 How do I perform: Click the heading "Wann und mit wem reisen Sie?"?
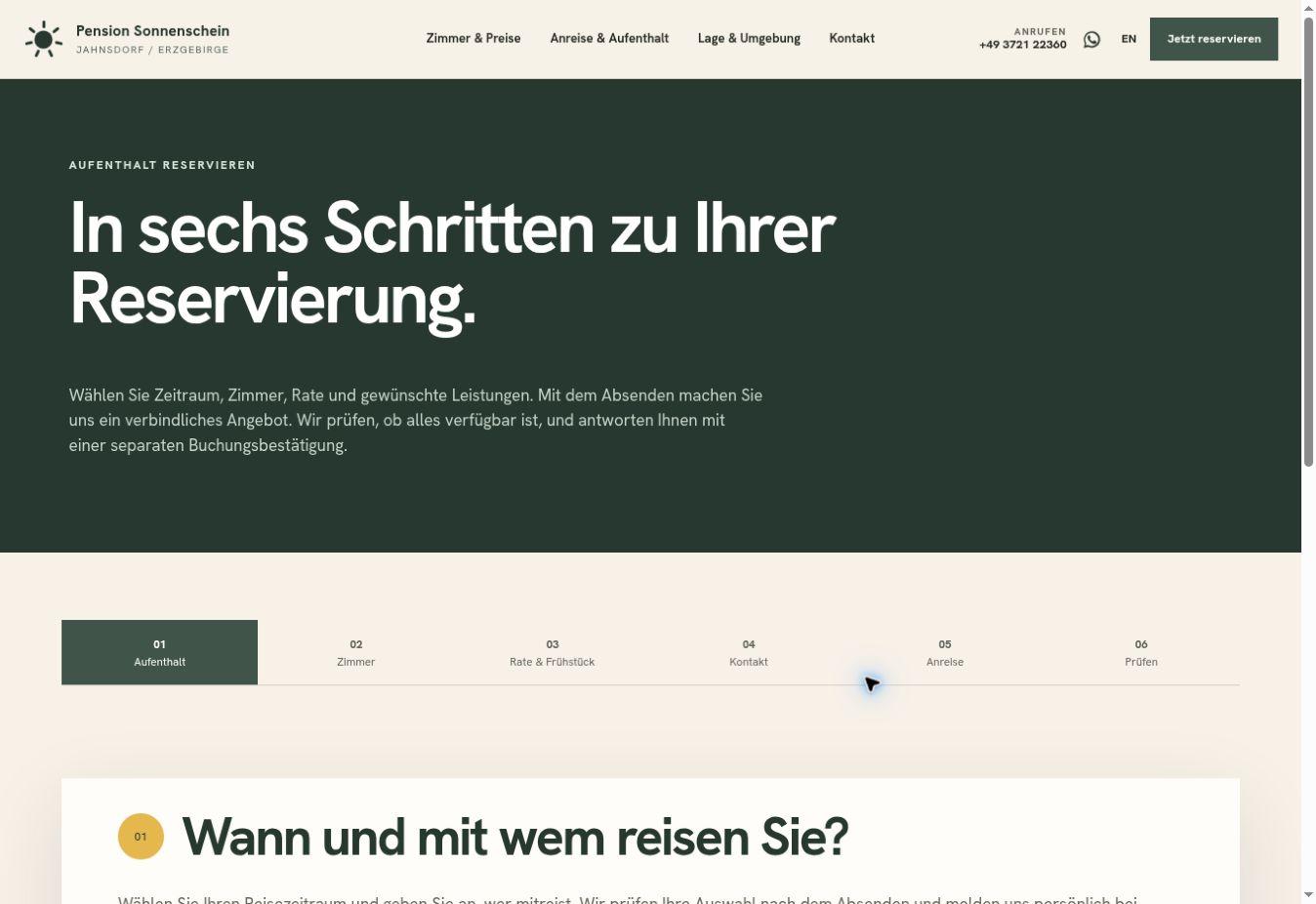coord(514,837)
